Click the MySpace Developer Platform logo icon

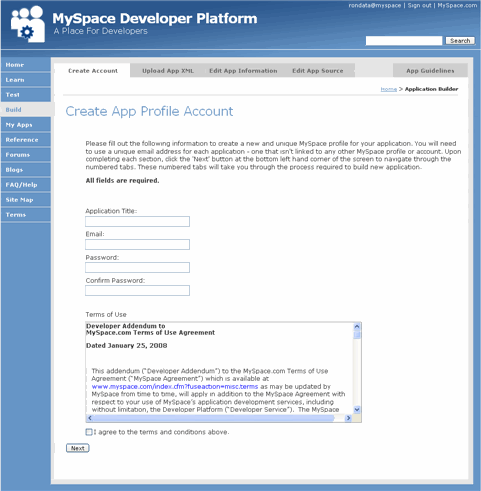(x=28, y=24)
